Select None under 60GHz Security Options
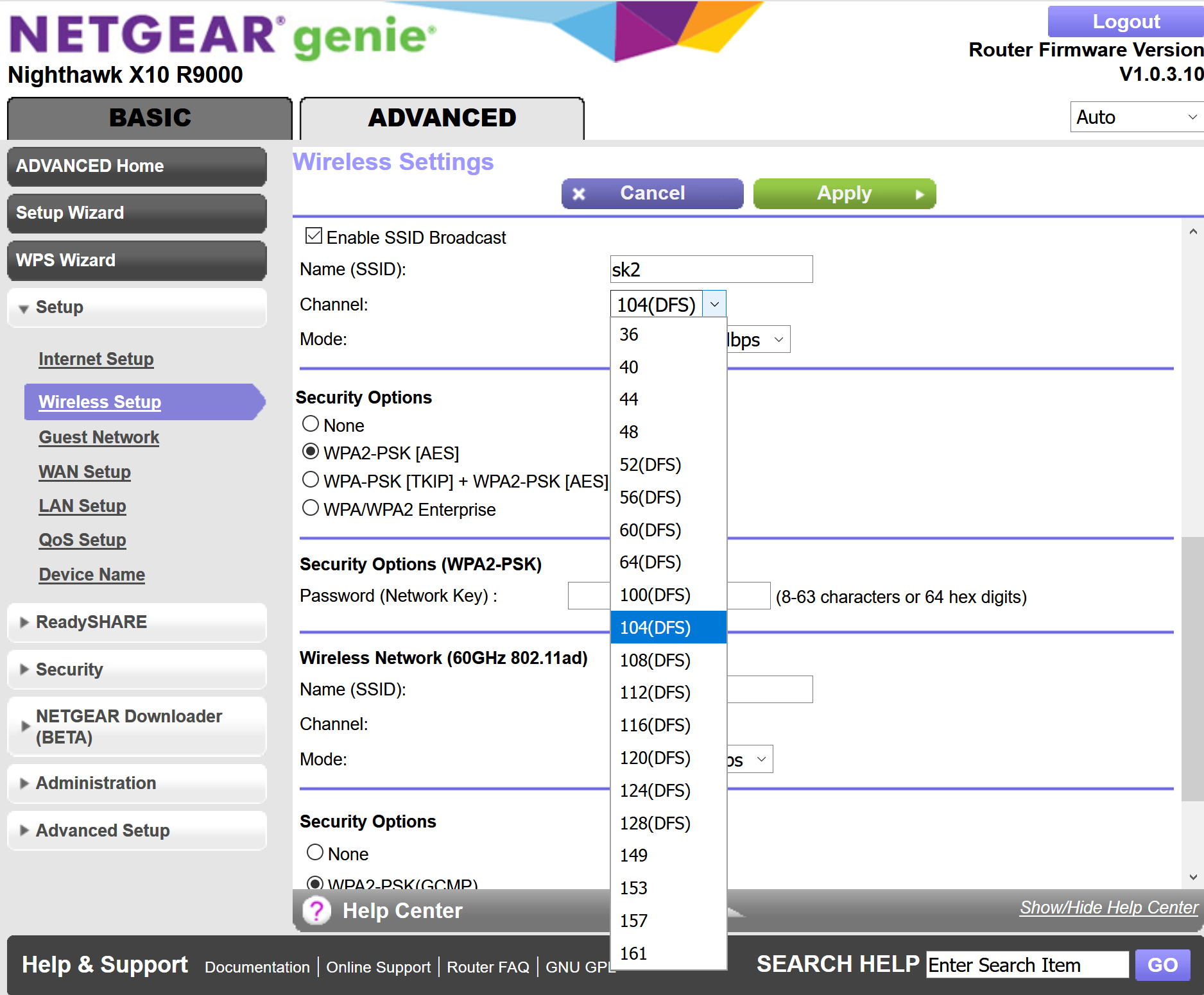The width and height of the screenshot is (1204, 995). pos(315,852)
